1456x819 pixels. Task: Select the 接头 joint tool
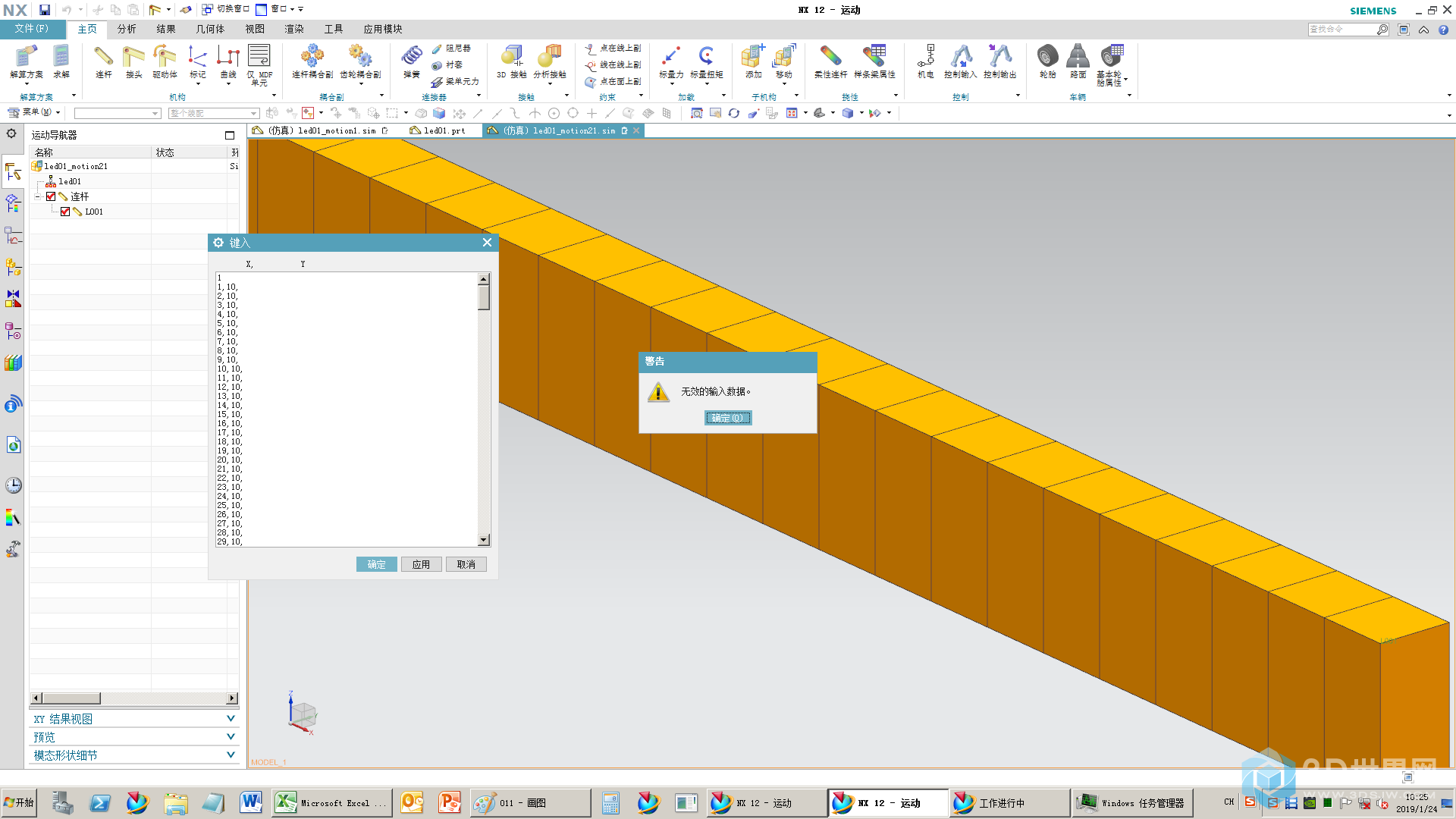tap(134, 62)
